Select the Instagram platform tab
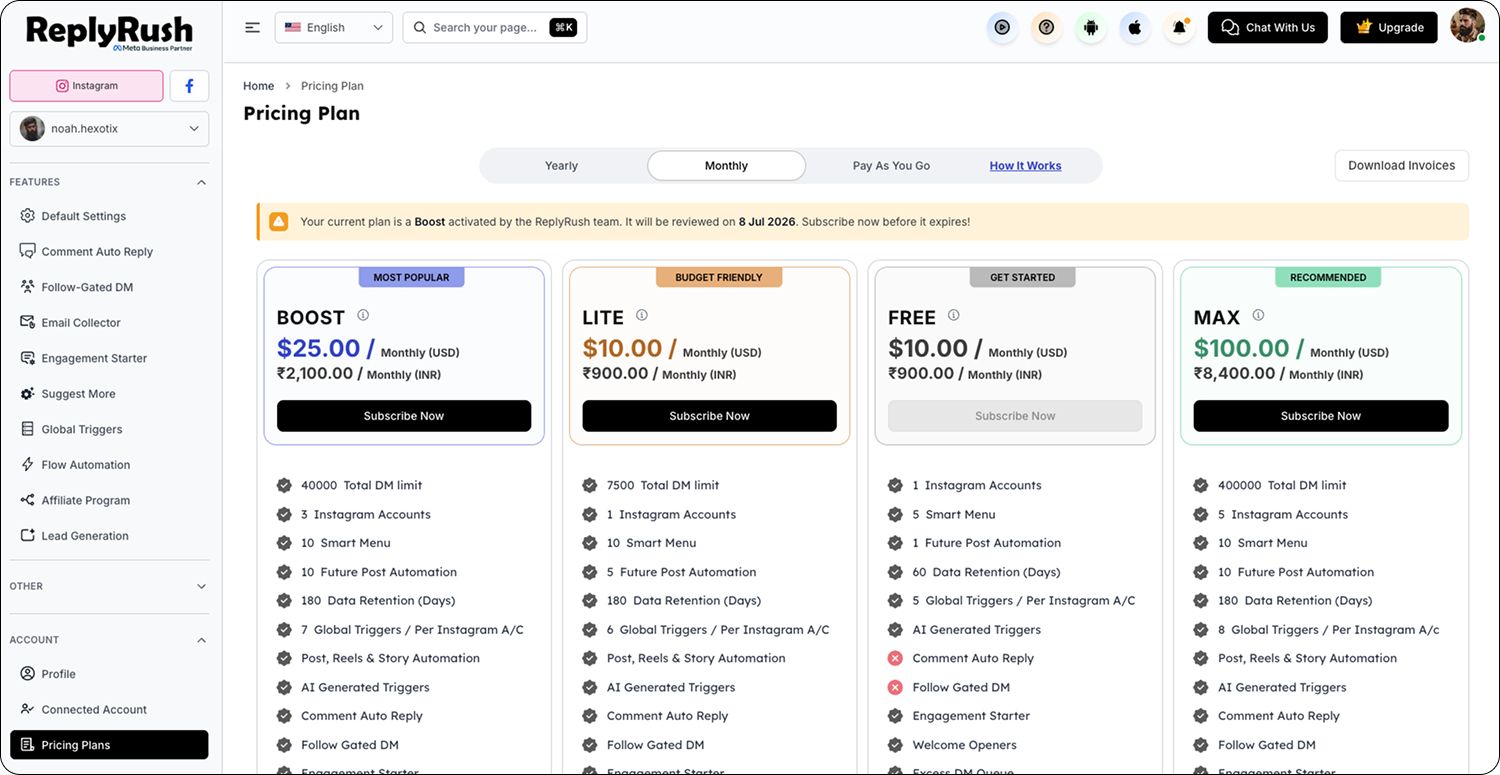The height and width of the screenshot is (775, 1500). [x=87, y=86]
